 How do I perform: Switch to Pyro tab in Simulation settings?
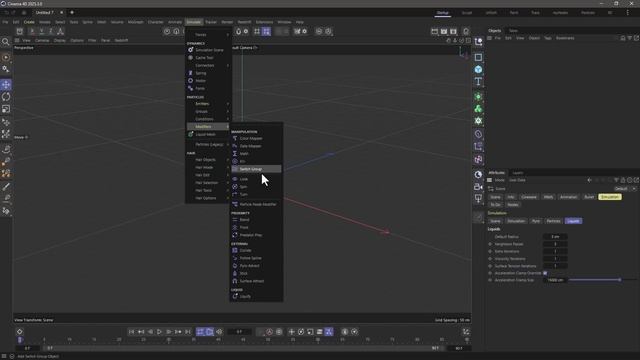[536, 221]
